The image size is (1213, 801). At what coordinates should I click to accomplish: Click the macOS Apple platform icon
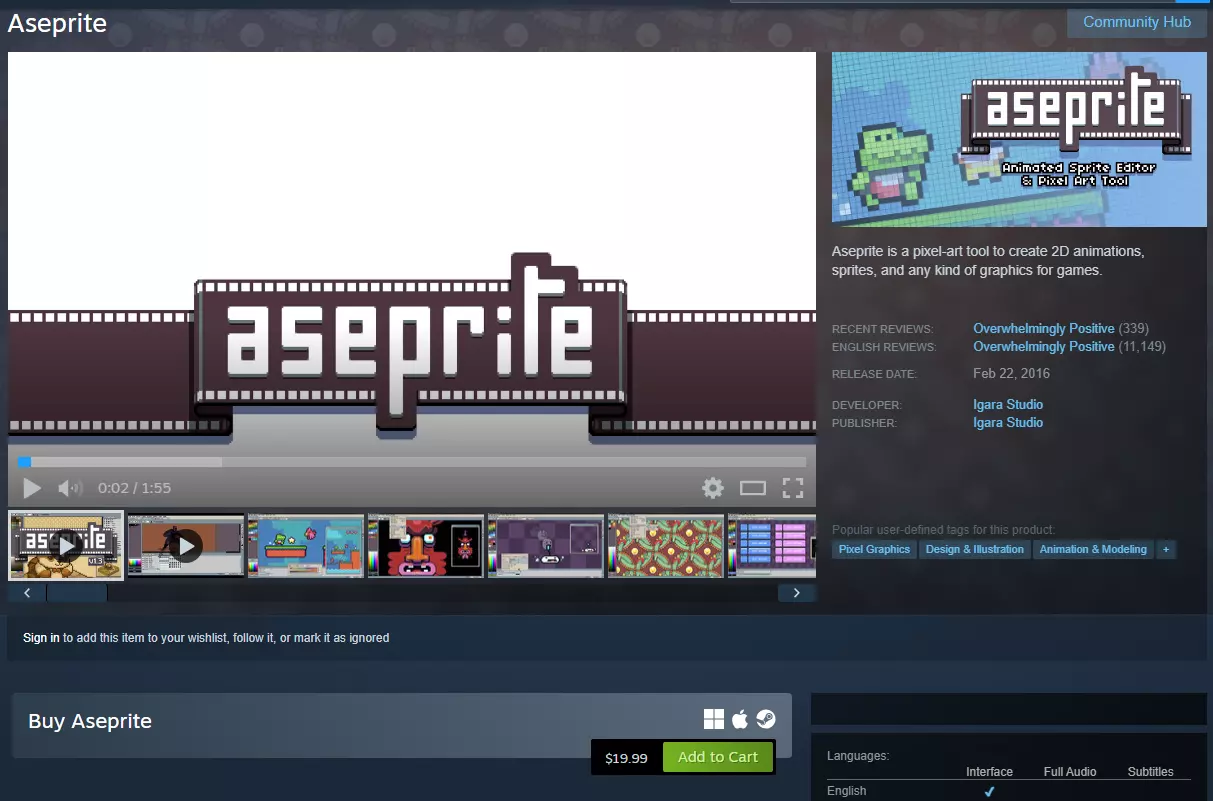pyautogui.click(x=740, y=720)
